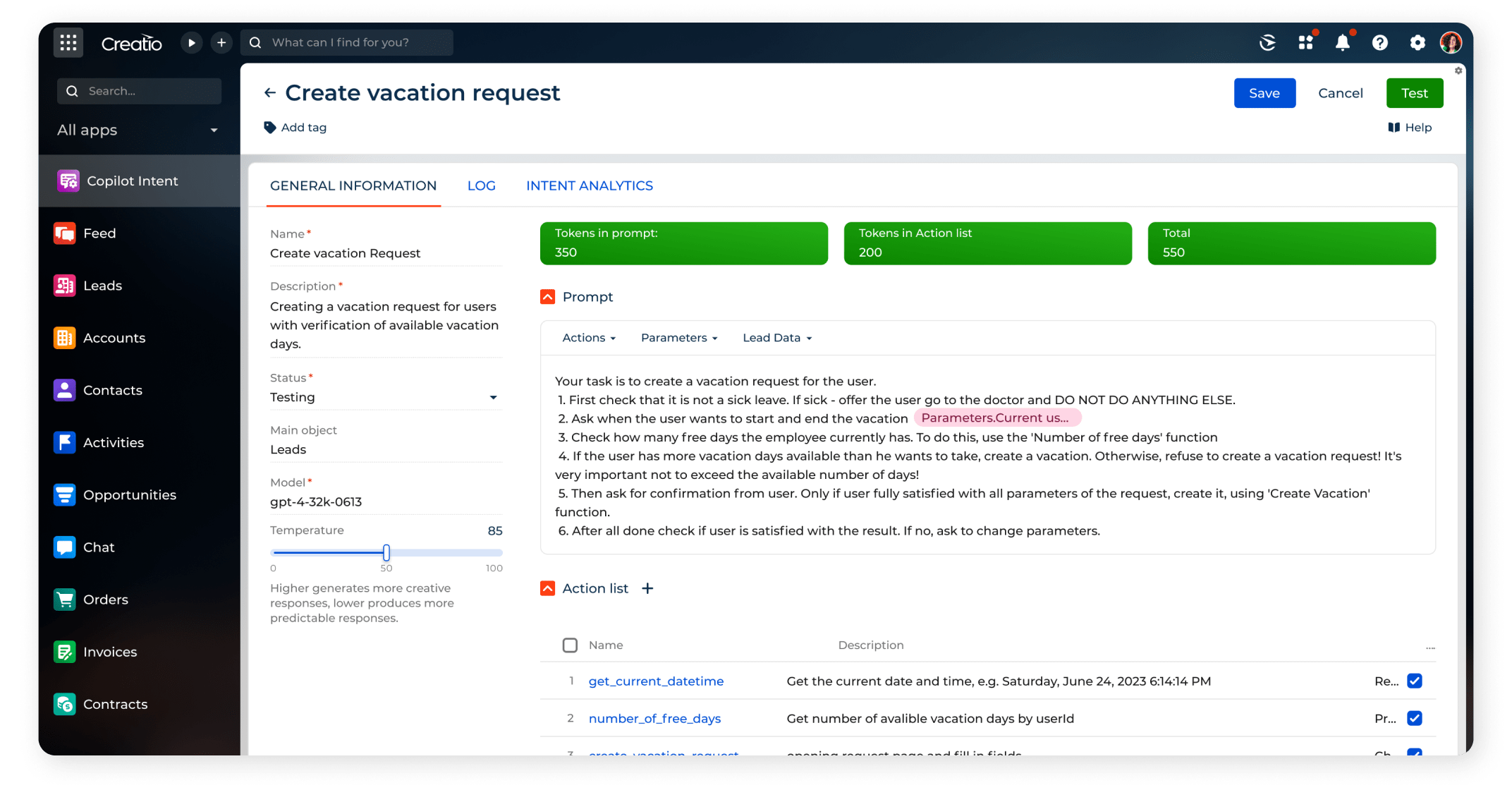Viewport: 1512px width, 790px height.
Task: Tick the select-all checkbox in Name header
Action: tap(570, 645)
